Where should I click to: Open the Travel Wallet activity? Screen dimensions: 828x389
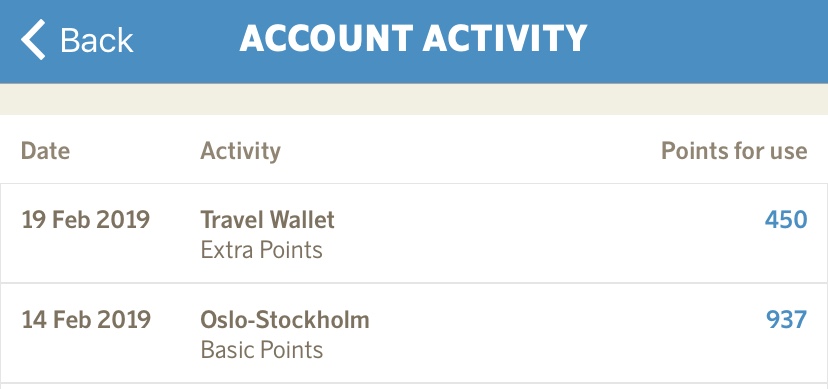click(267, 220)
